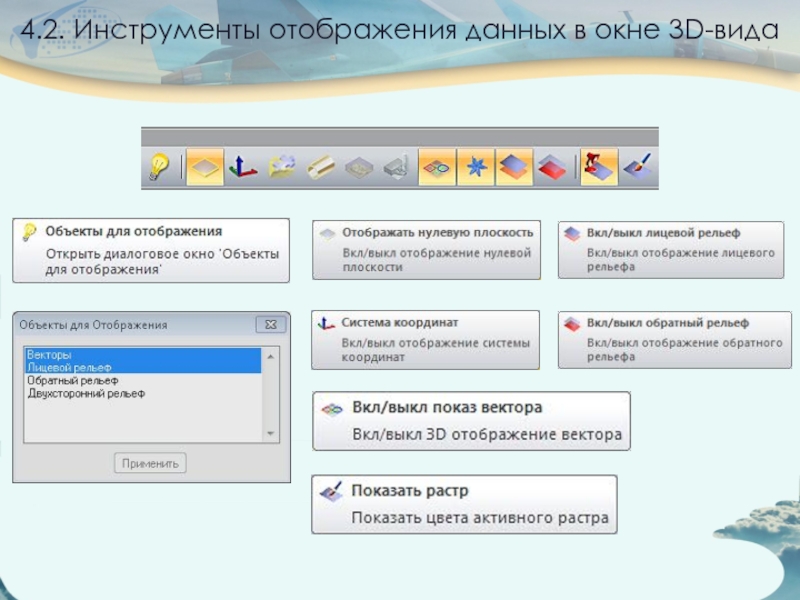This screenshot has height=600, width=800.
Task: Select 'Векторы' in the objects list
Action: 142,354
